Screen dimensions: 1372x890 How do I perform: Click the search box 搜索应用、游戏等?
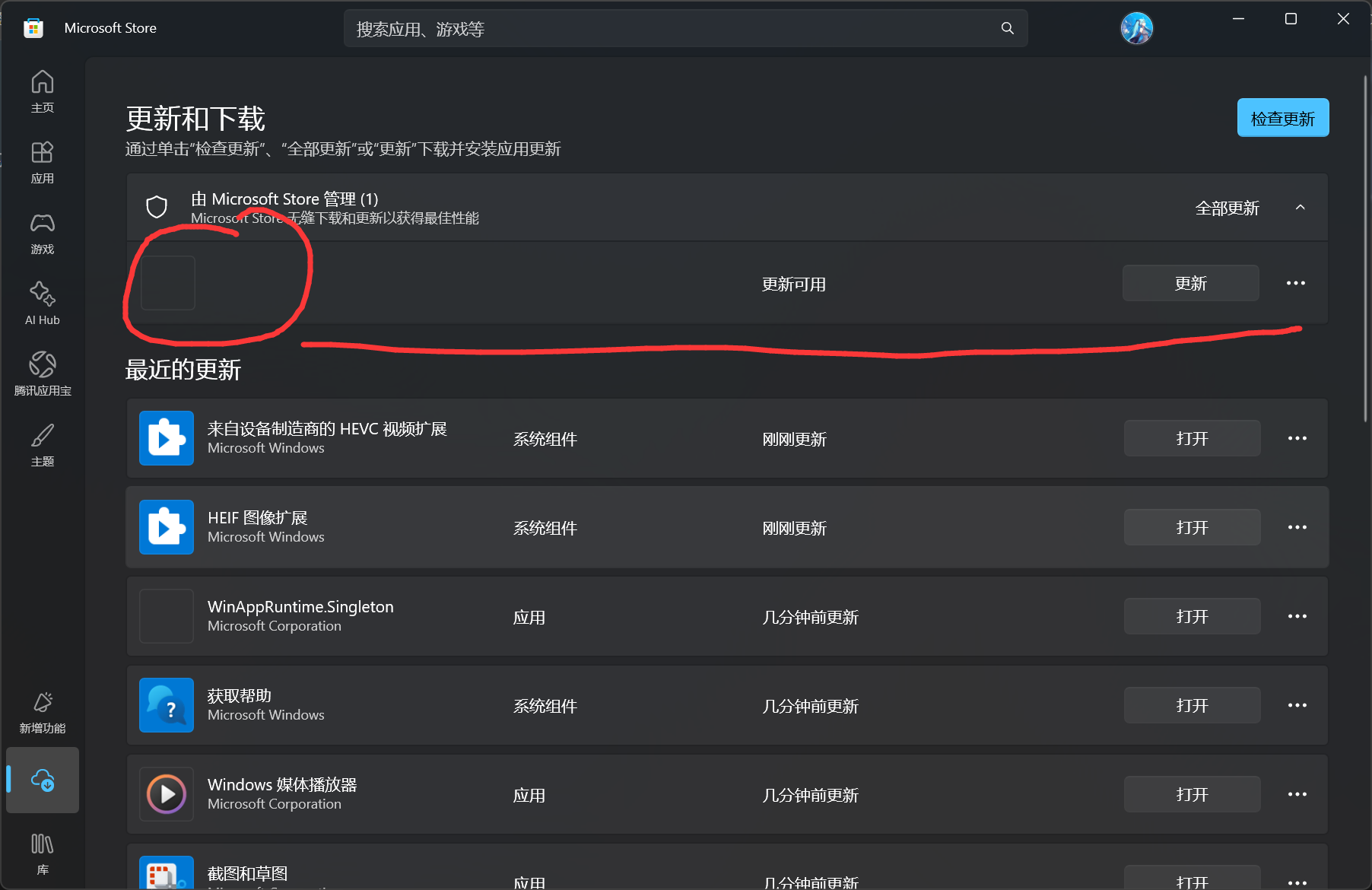(x=685, y=28)
